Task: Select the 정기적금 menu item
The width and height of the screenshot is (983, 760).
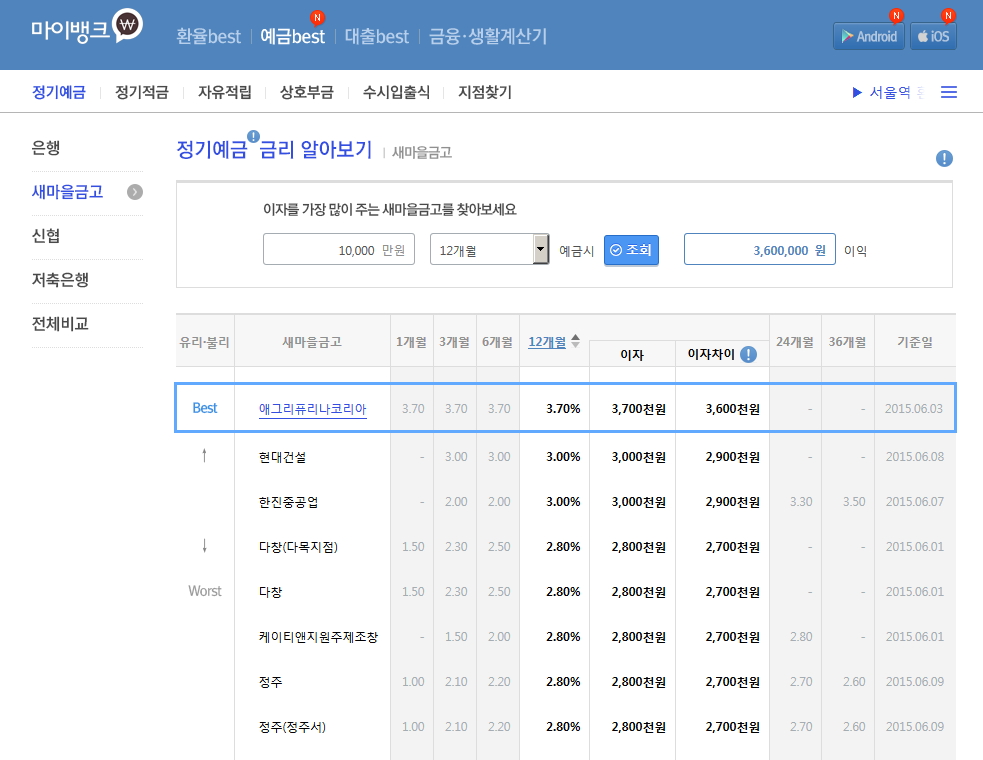Action: tap(141, 92)
